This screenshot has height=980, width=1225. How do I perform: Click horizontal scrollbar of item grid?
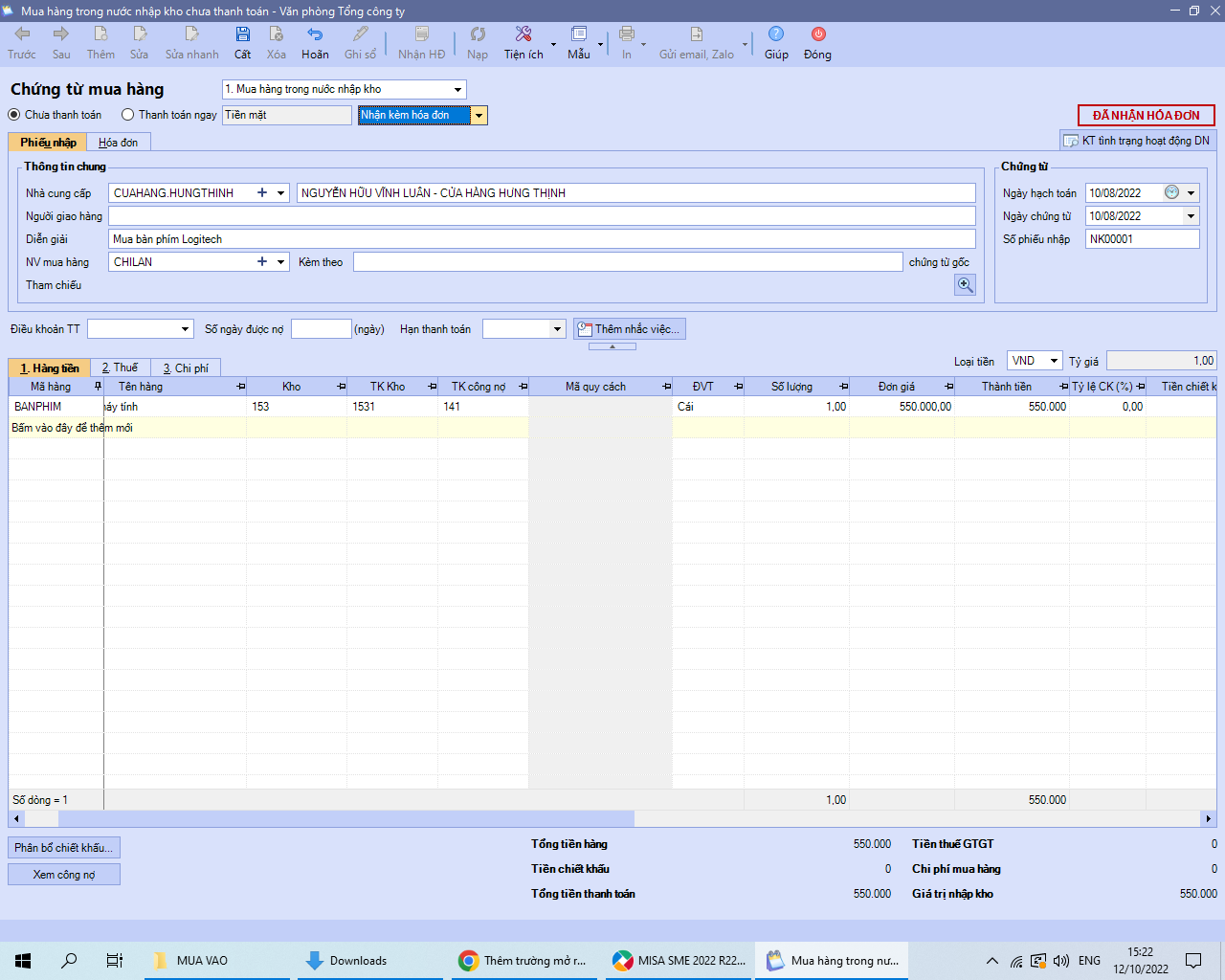click(346, 819)
